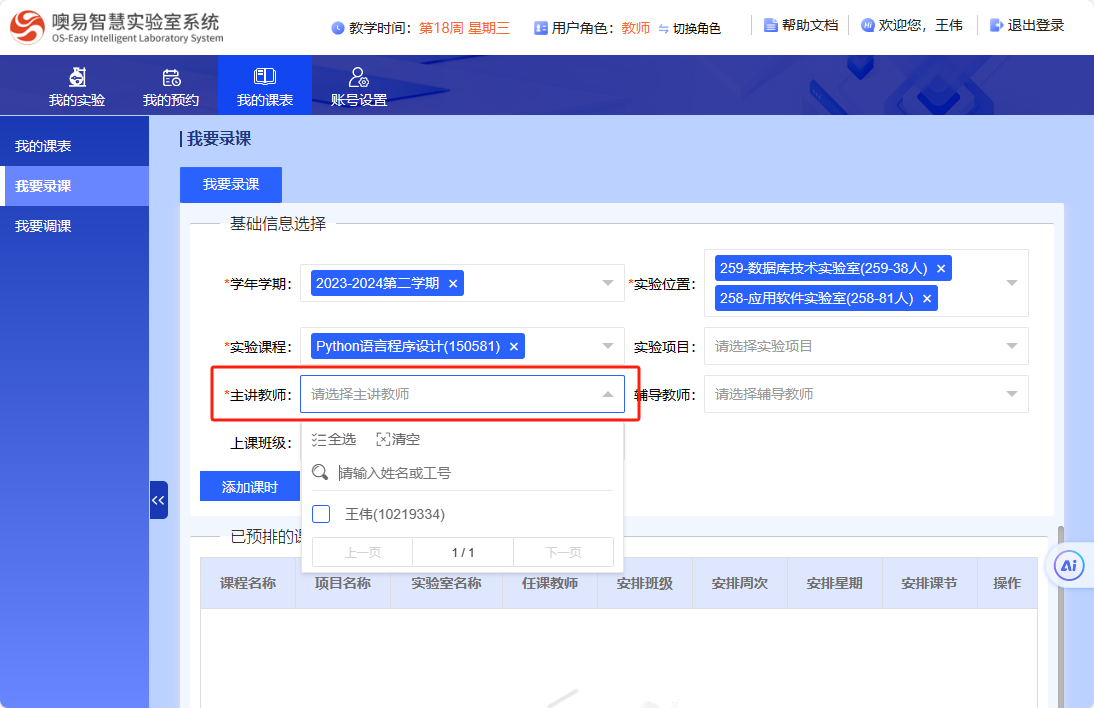
Task: Click 全选 to select all teachers
Action: (334, 439)
